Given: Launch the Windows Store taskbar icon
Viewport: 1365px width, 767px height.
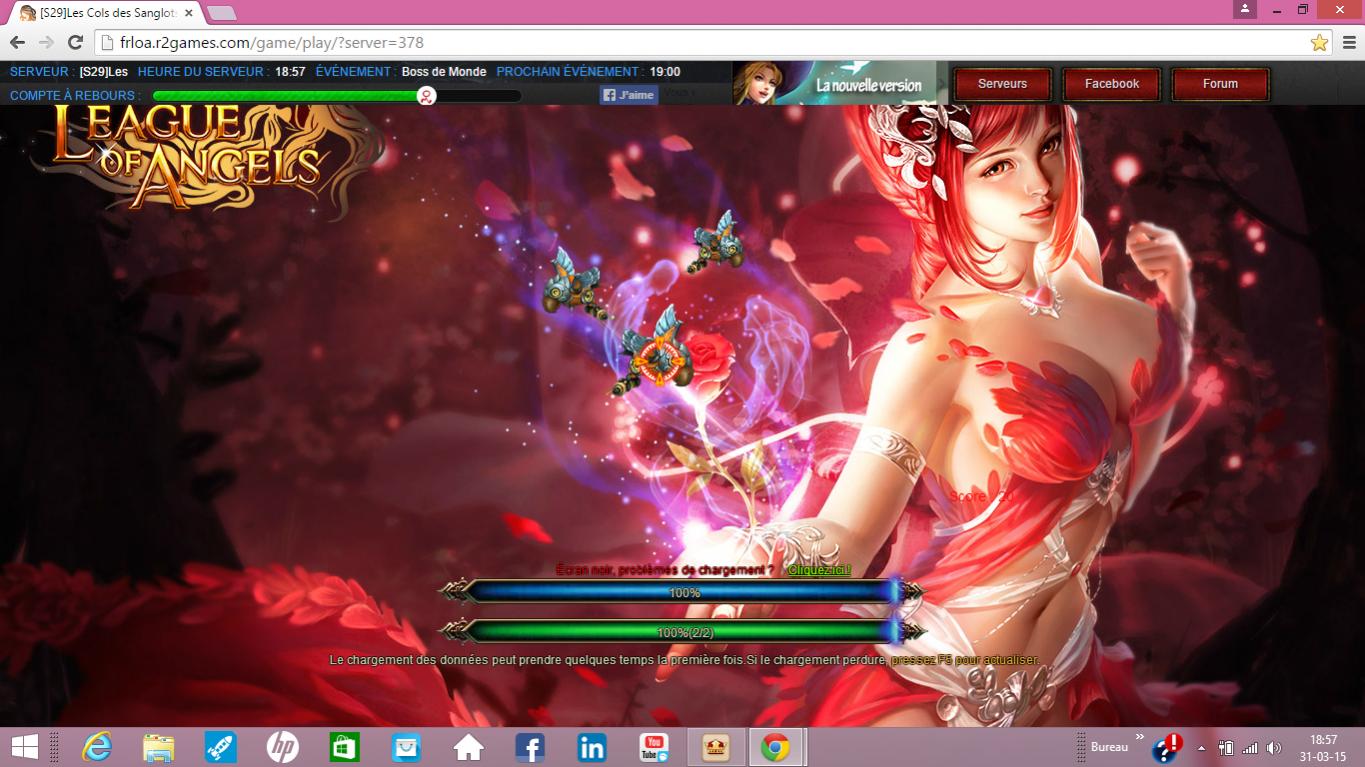Looking at the screenshot, I should [344, 747].
